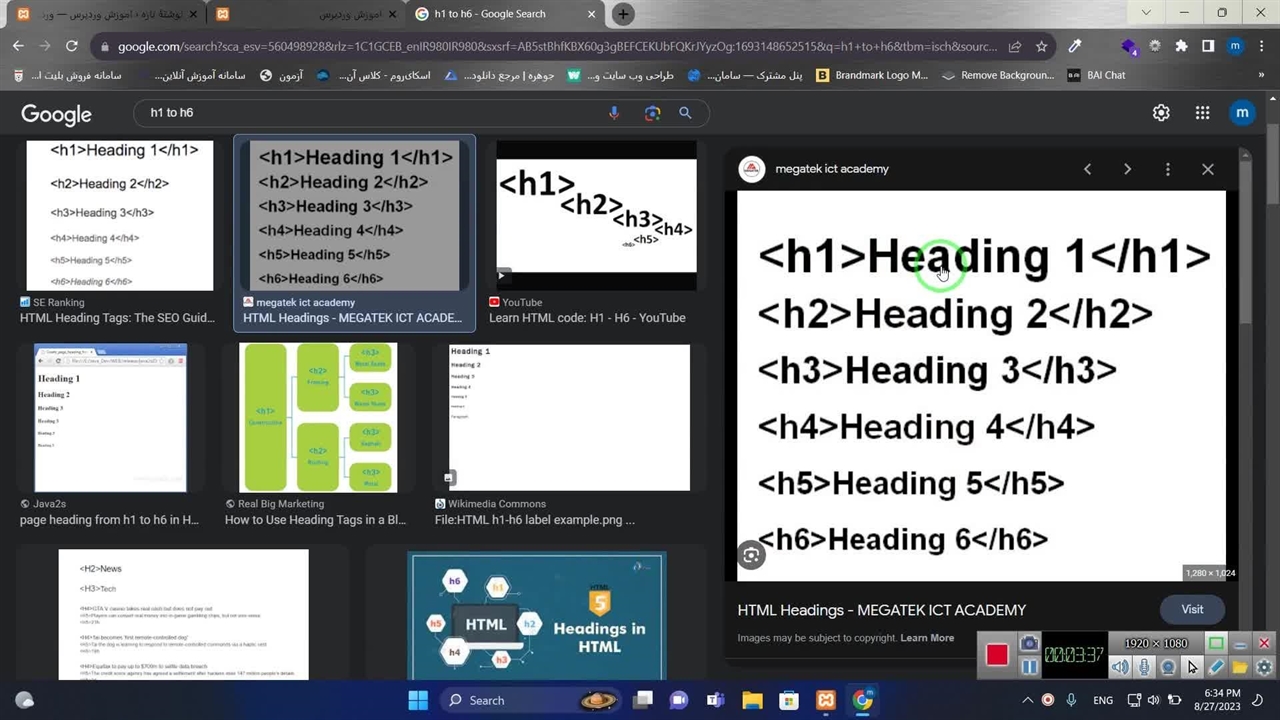1280x720 pixels.
Task: Open the Learn More copyright link
Action: pos(927,638)
